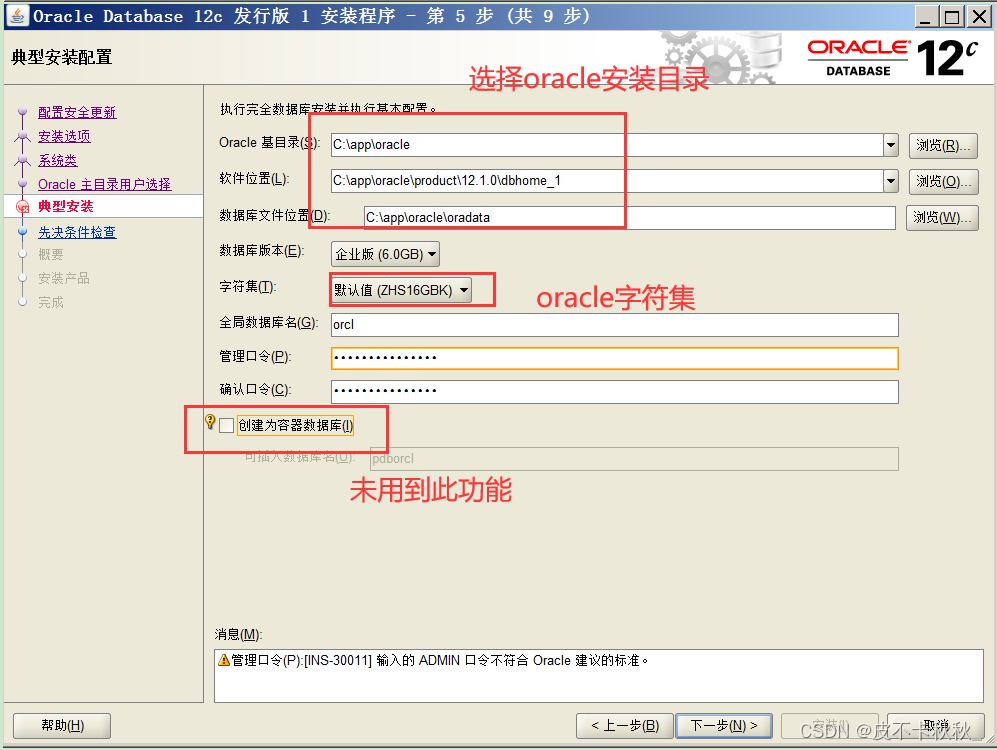This screenshot has width=997, height=750.
Task: Go to the 先决条件检查 step
Action: (77, 233)
